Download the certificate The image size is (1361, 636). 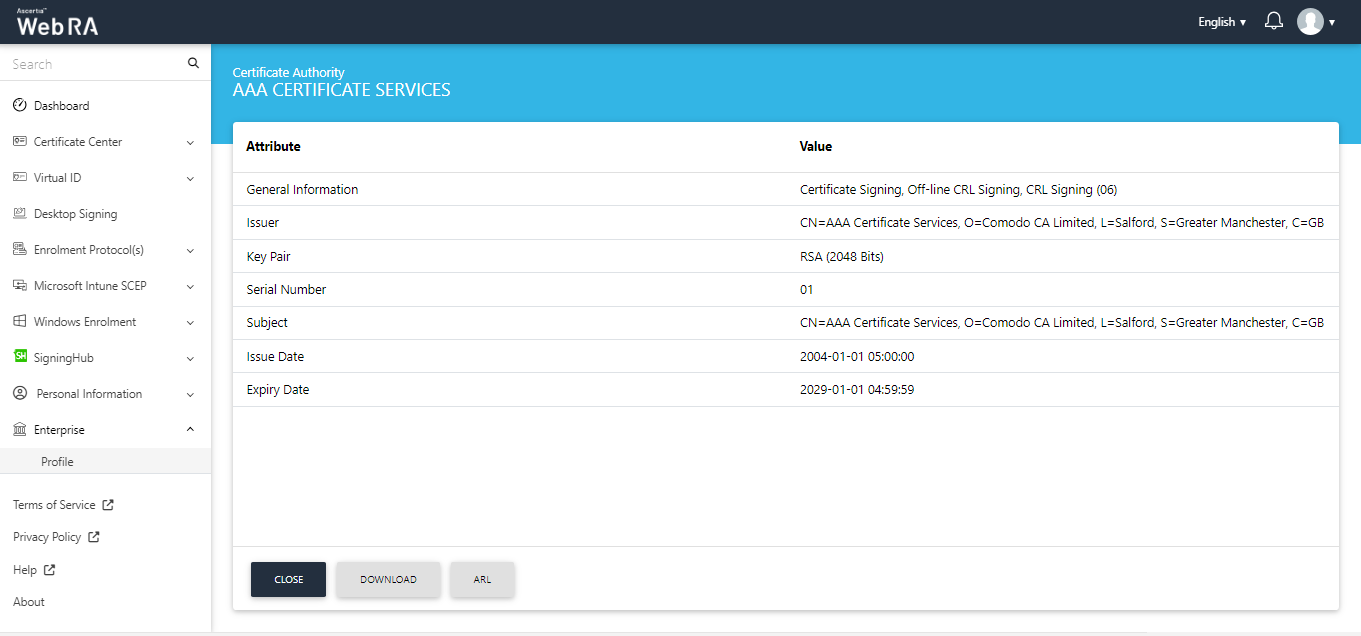click(x=388, y=580)
